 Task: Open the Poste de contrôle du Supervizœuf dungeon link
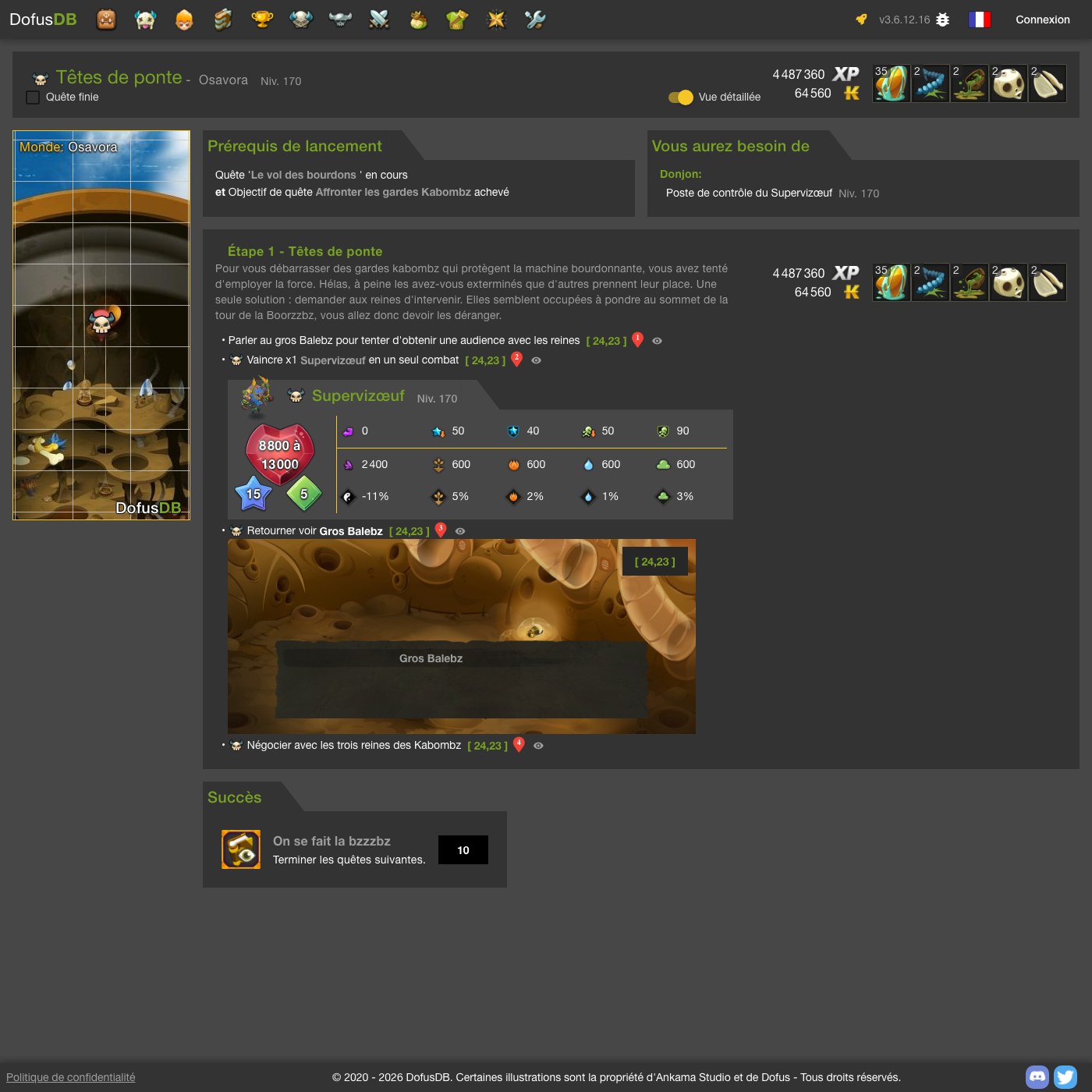coord(749,193)
